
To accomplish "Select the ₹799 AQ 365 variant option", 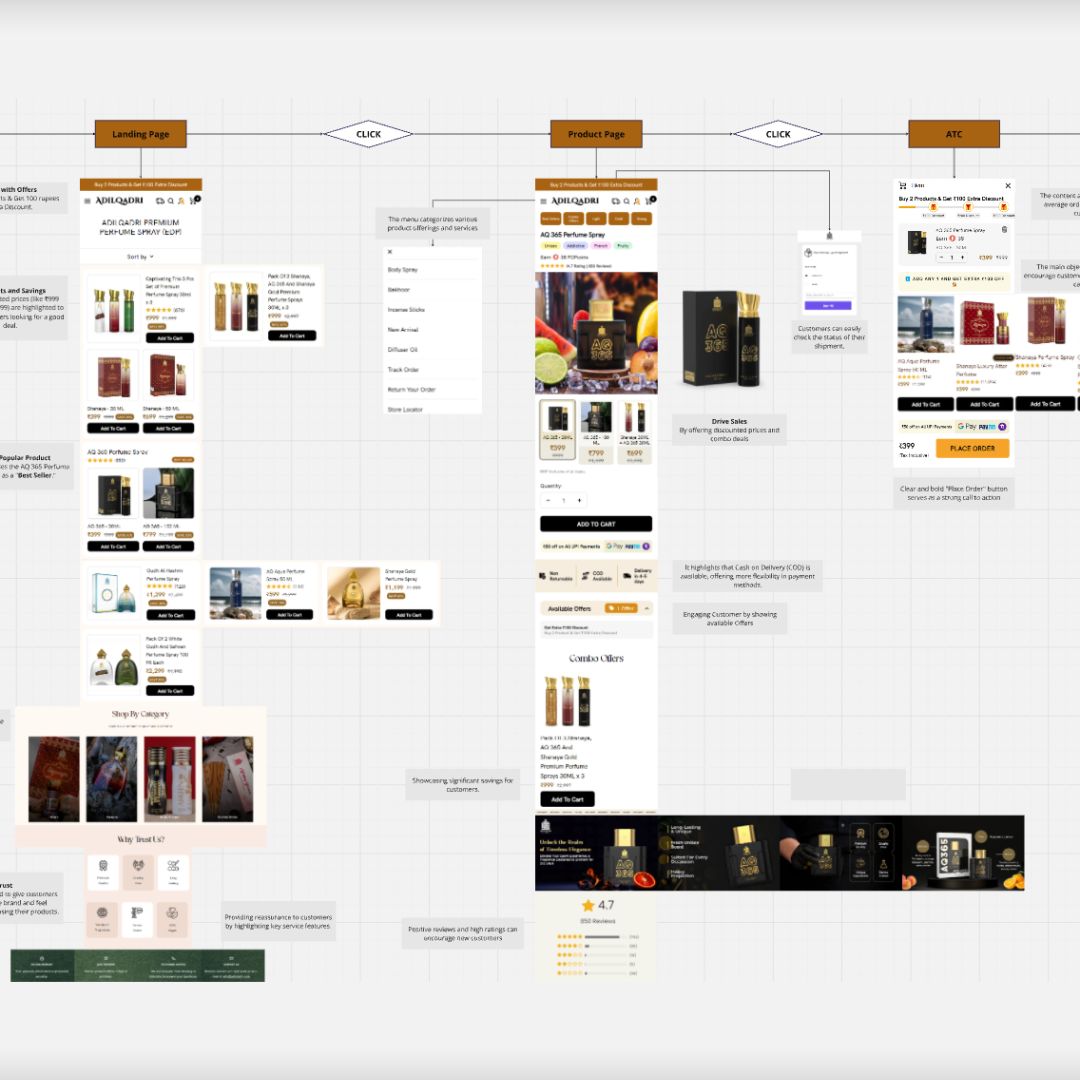I will pyautogui.click(x=596, y=432).
